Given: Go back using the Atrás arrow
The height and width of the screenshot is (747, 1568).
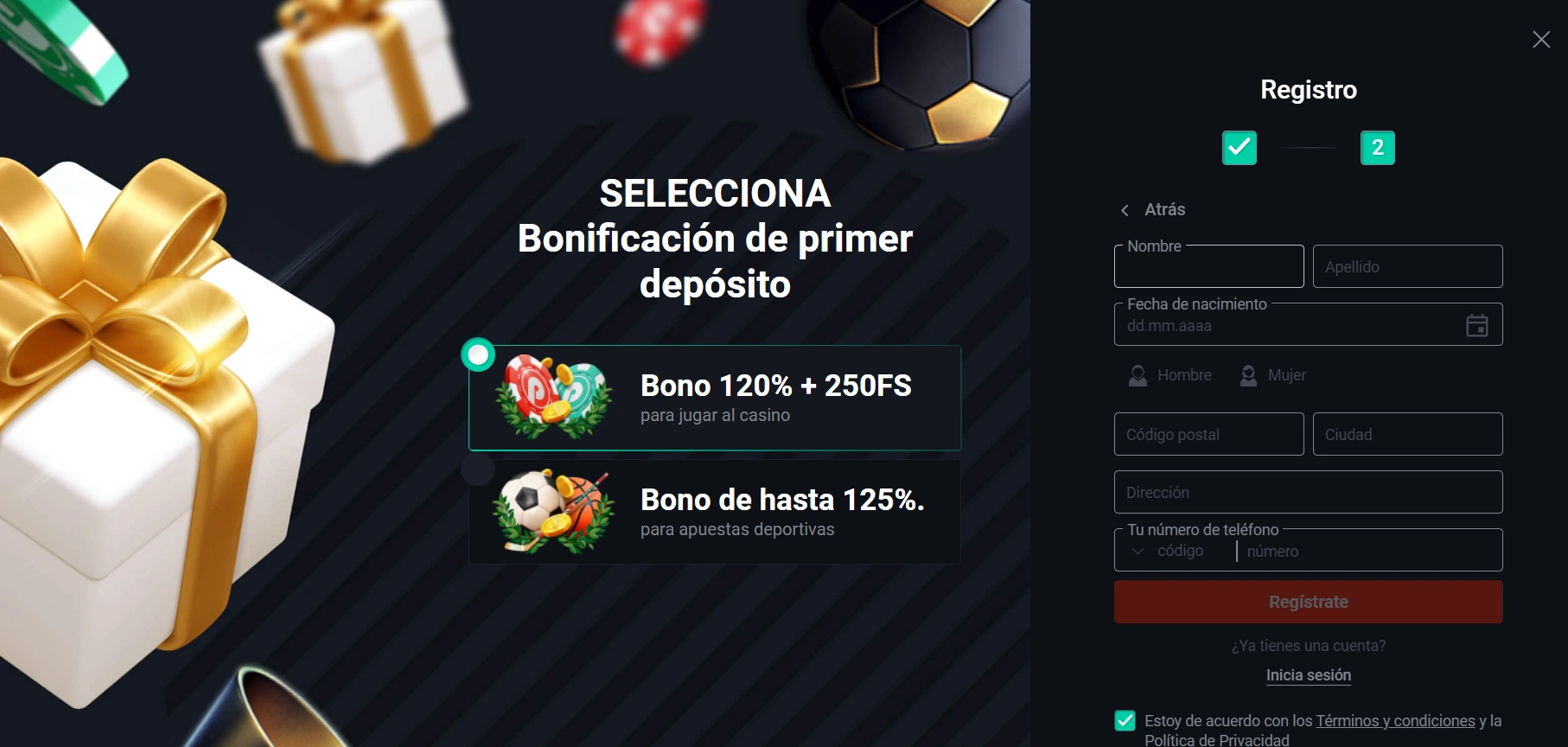Looking at the screenshot, I should (x=1125, y=210).
